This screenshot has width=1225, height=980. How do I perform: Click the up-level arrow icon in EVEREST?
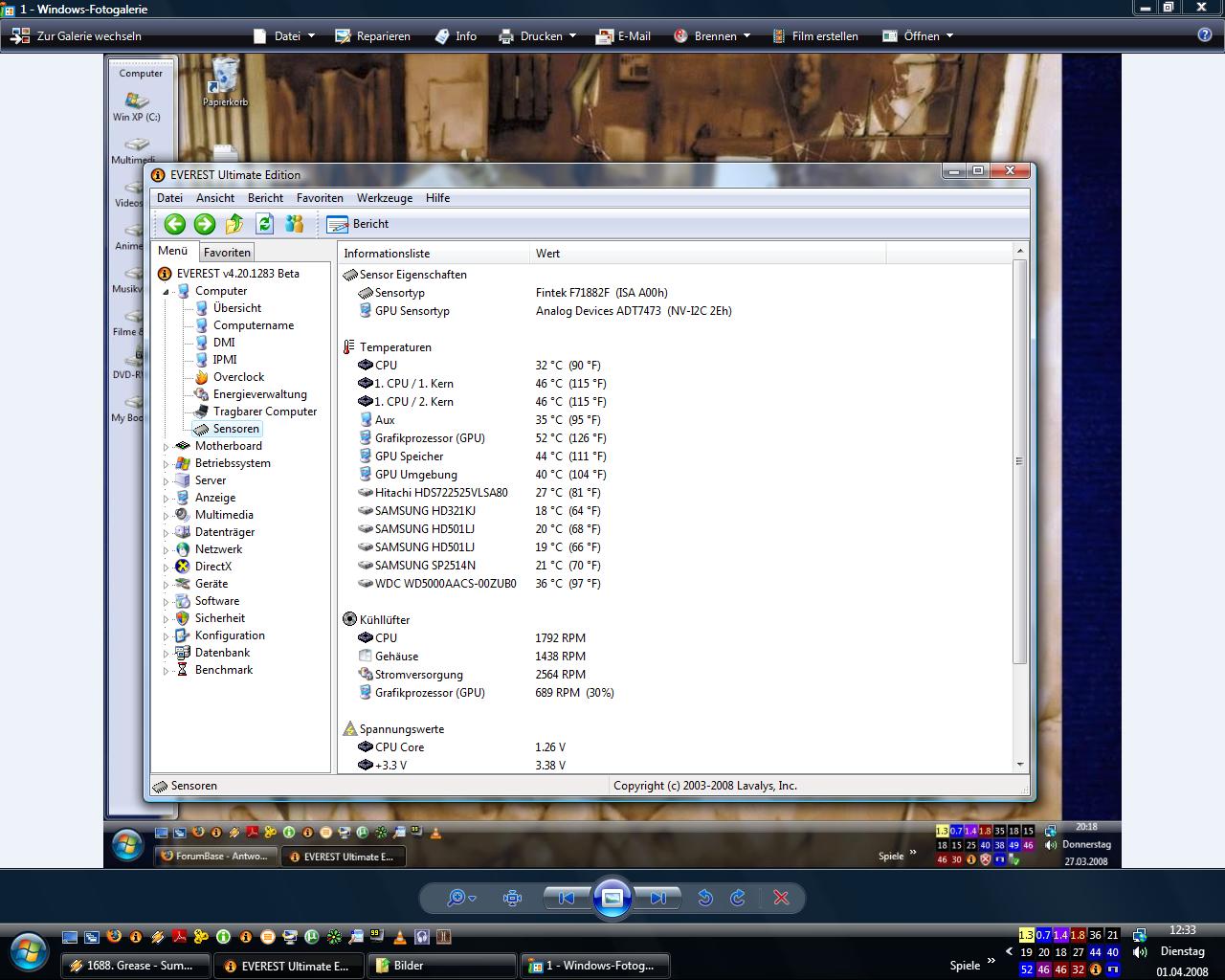point(234,224)
